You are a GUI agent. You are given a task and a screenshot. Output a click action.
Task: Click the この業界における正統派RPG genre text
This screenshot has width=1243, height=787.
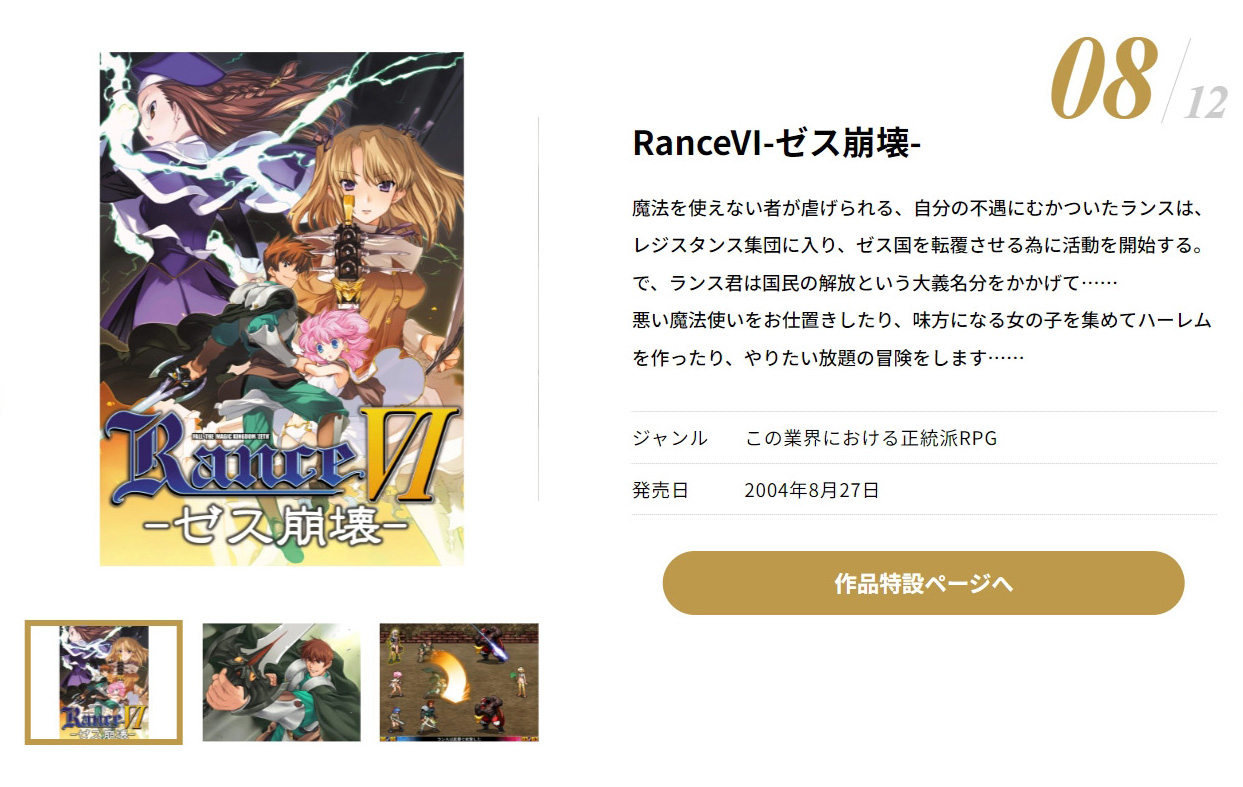coord(871,438)
